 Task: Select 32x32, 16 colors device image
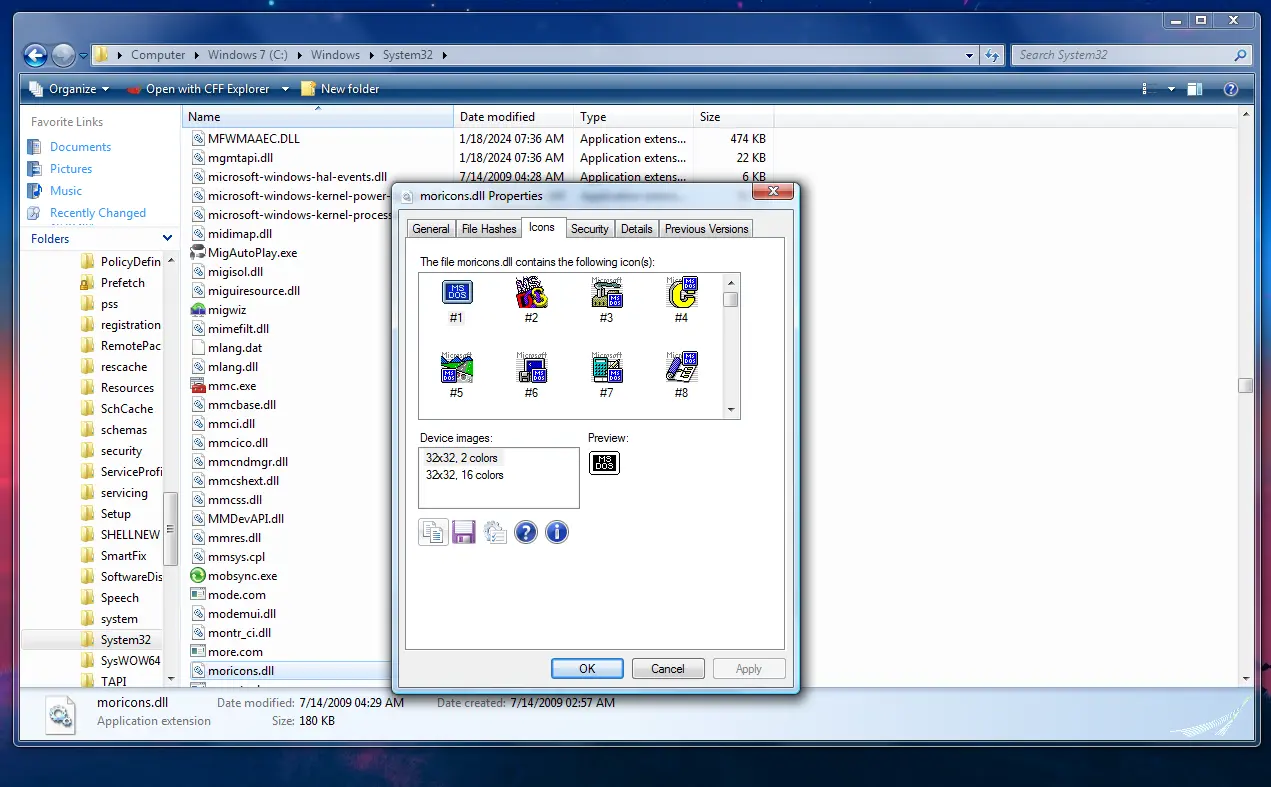click(465, 475)
